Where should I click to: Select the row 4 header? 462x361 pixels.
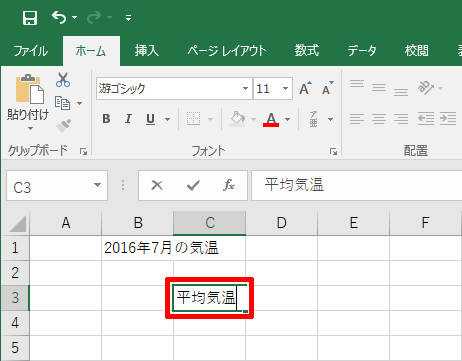point(15,323)
